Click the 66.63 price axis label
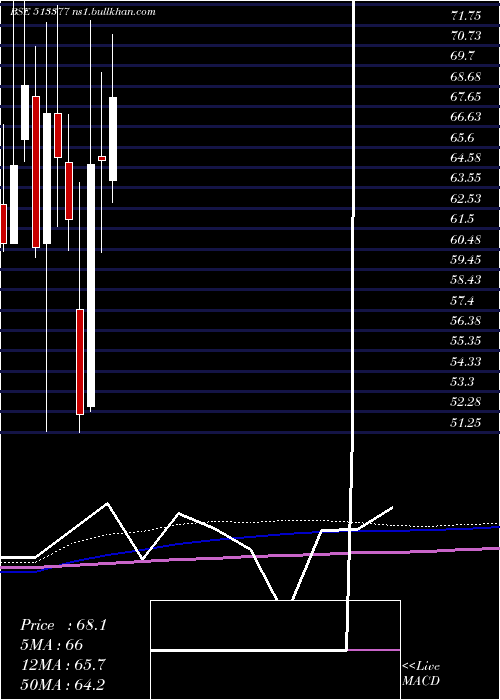The width and height of the screenshot is (500, 700). [466, 117]
